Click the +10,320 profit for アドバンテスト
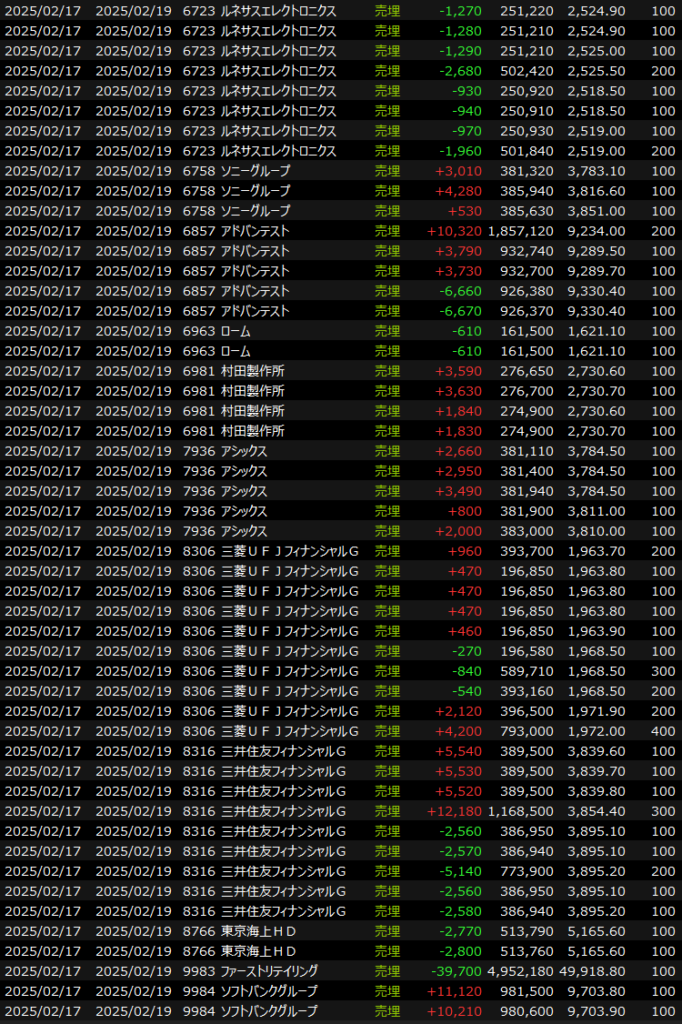 pyautogui.click(x=455, y=231)
